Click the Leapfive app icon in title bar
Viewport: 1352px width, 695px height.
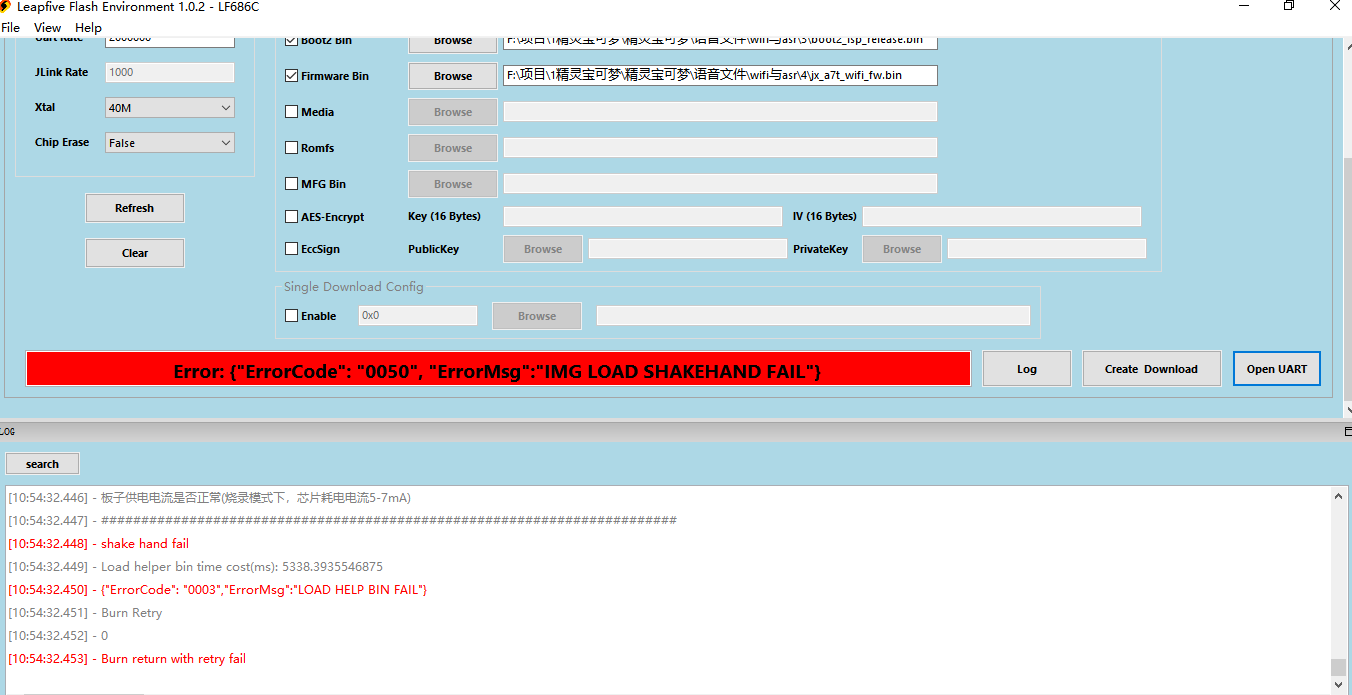click(8, 7)
